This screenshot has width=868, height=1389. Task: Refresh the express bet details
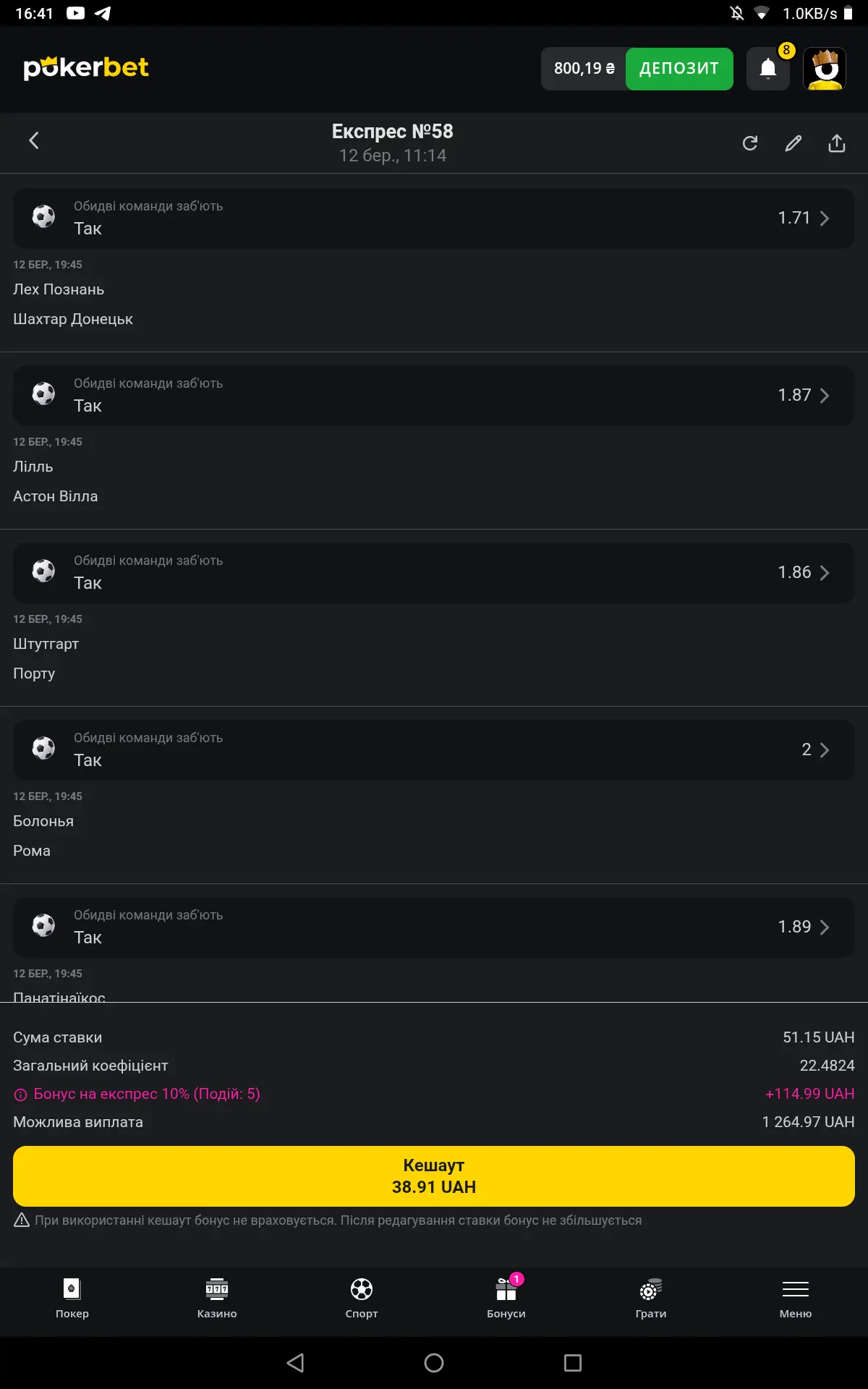(750, 143)
